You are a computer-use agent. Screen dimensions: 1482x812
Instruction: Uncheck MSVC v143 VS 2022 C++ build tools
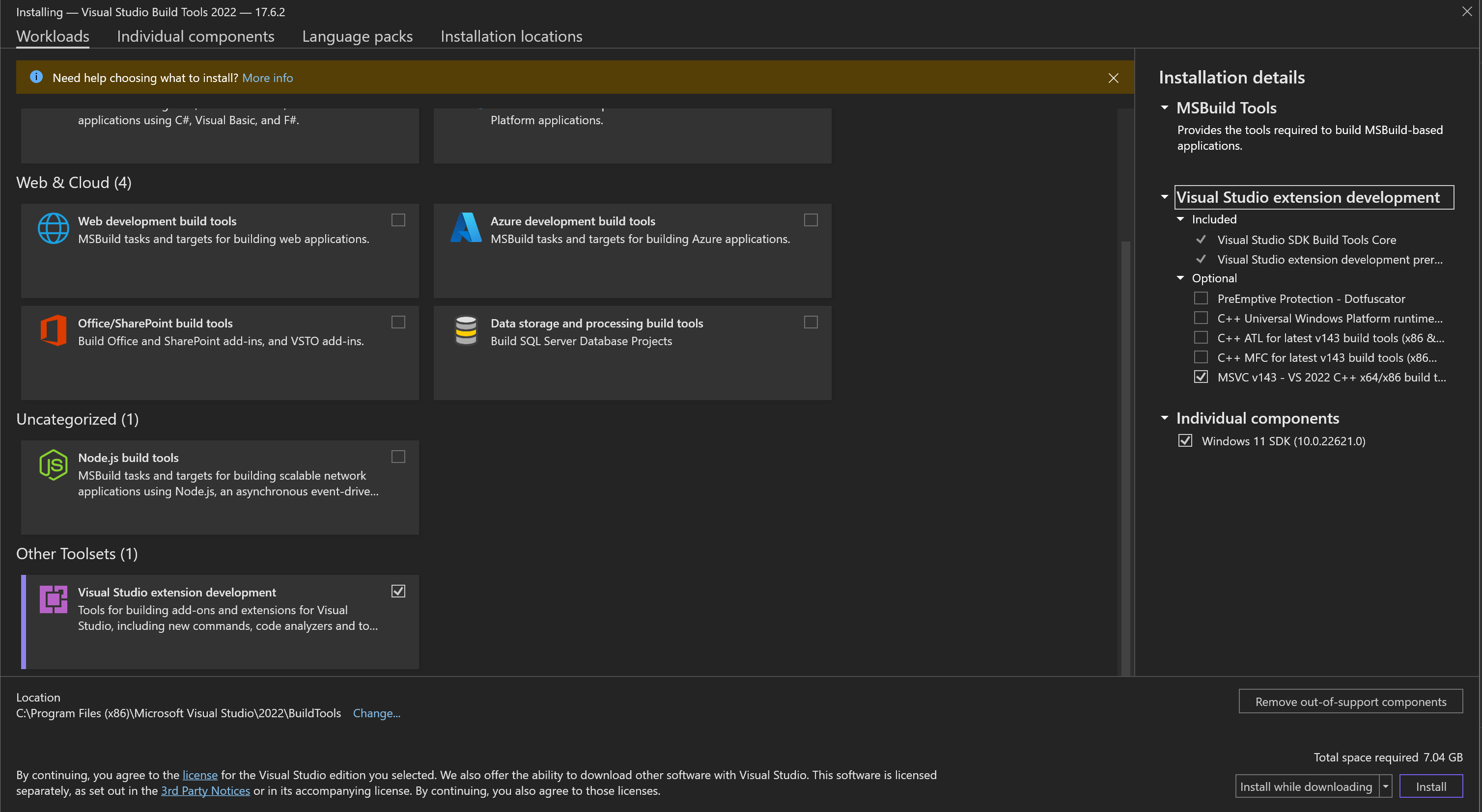click(1201, 377)
